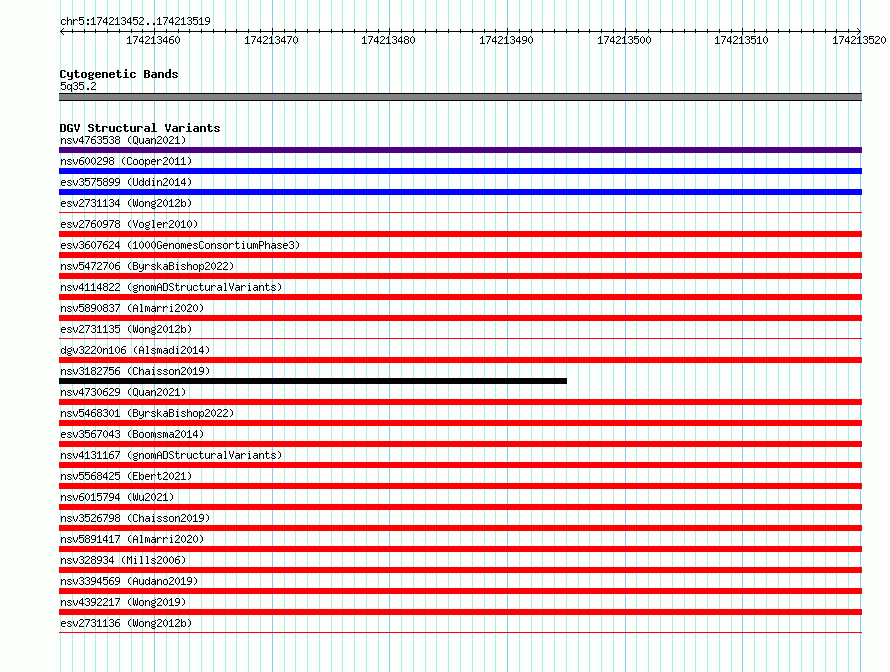This screenshot has height=672, width=890.
Task: Open nsv4114822 (gnomADStructuralVariants) entry
Action: (x=171, y=287)
